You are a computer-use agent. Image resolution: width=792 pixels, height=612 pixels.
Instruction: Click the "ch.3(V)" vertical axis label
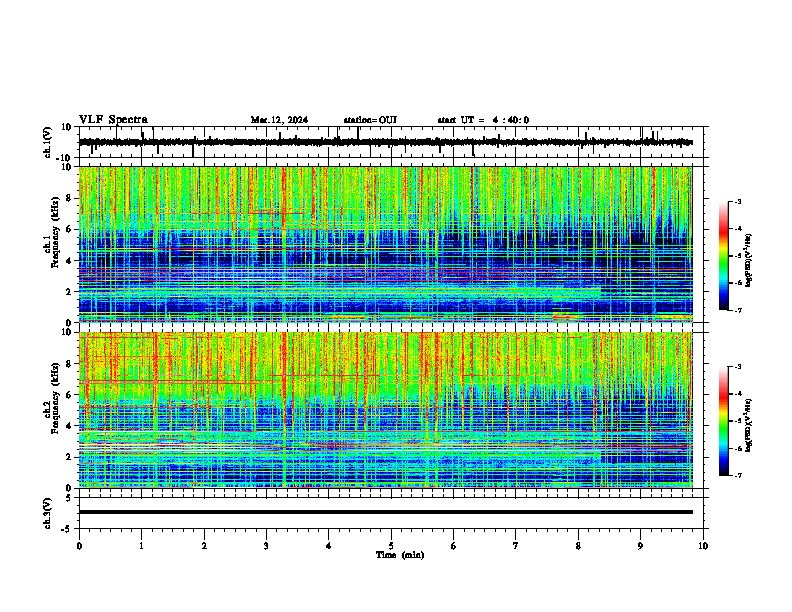(x=48, y=513)
